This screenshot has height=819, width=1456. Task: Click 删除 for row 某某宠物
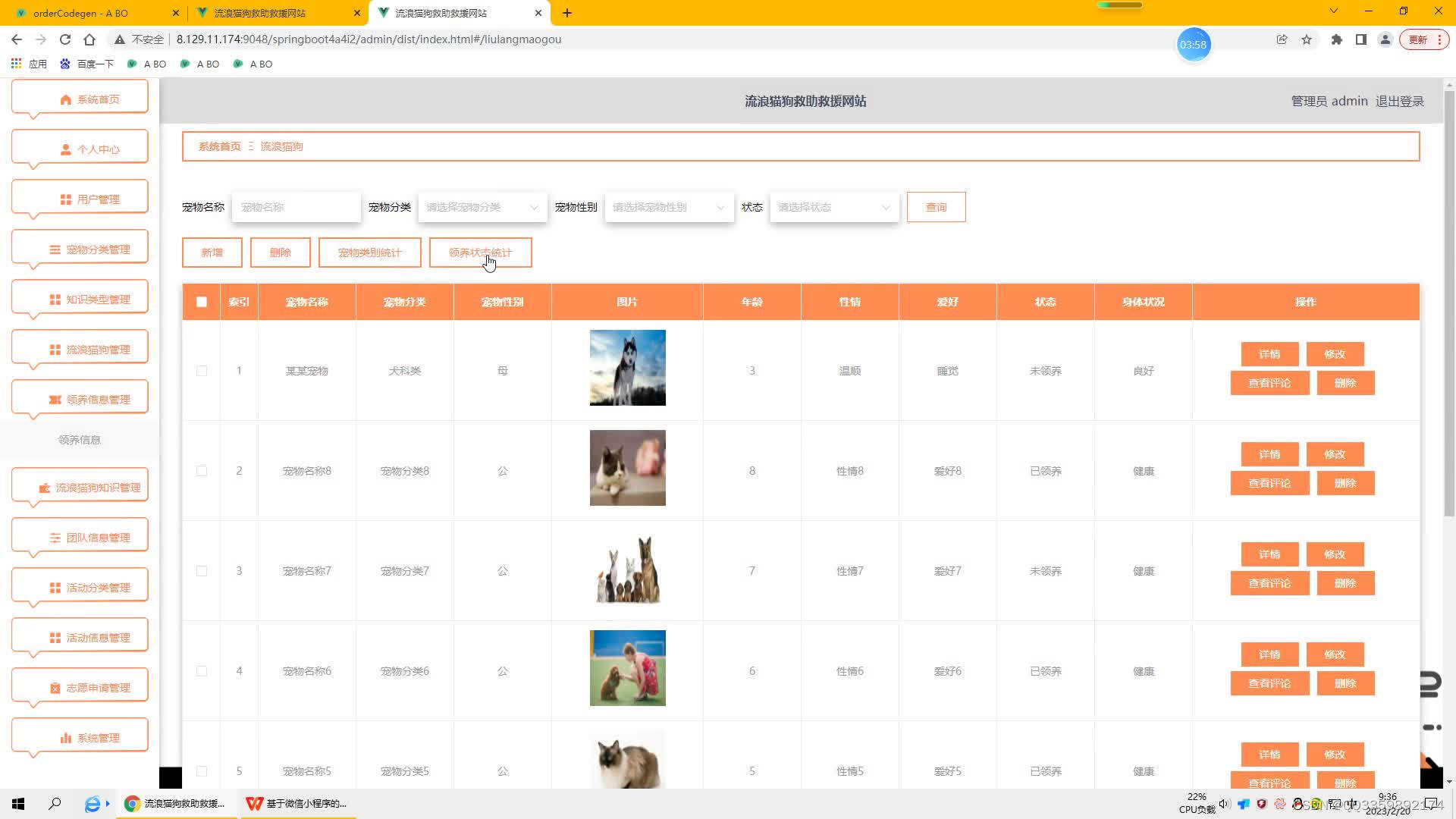coord(1345,383)
